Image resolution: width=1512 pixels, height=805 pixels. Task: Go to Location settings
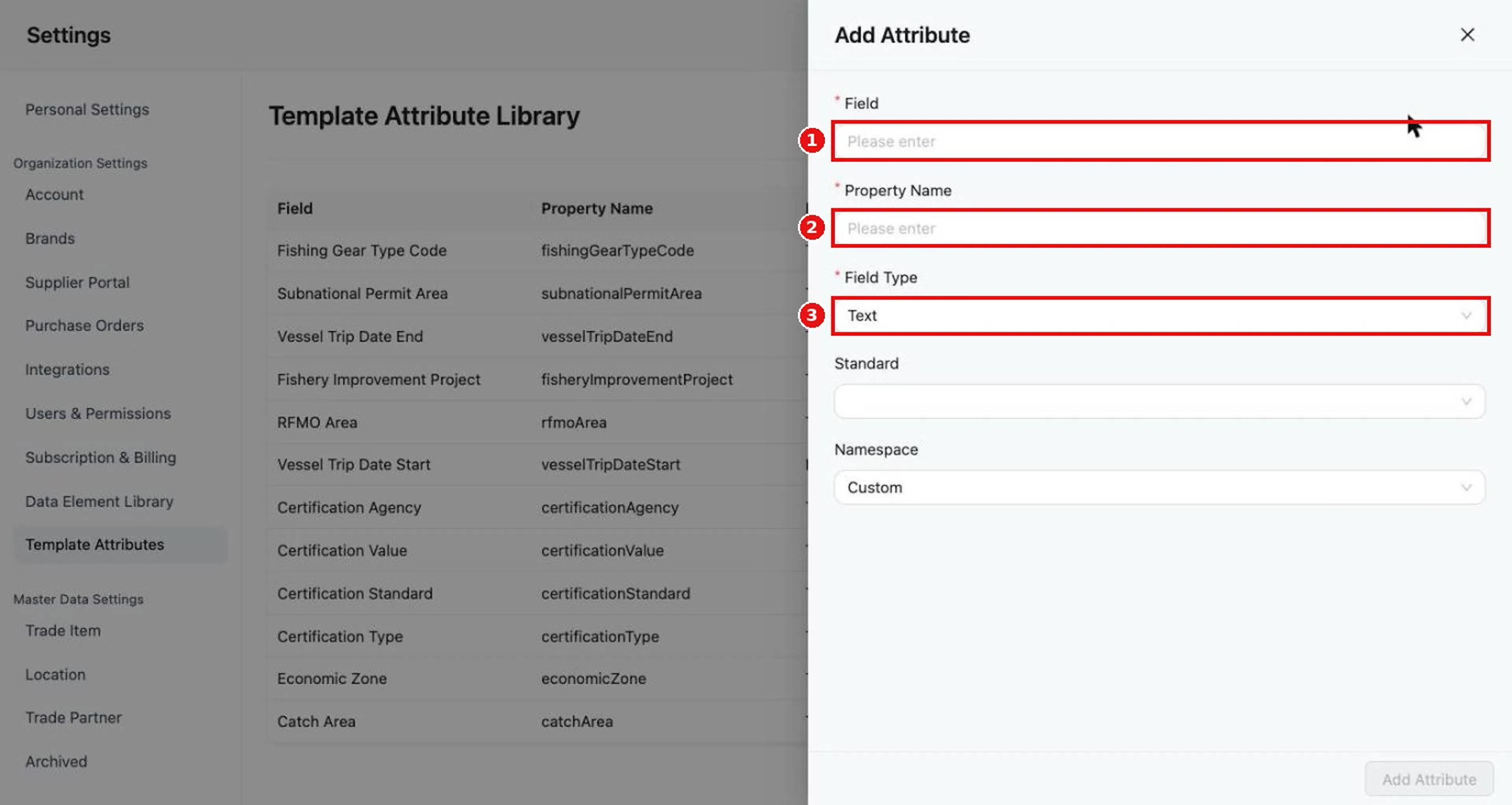pos(55,675)
